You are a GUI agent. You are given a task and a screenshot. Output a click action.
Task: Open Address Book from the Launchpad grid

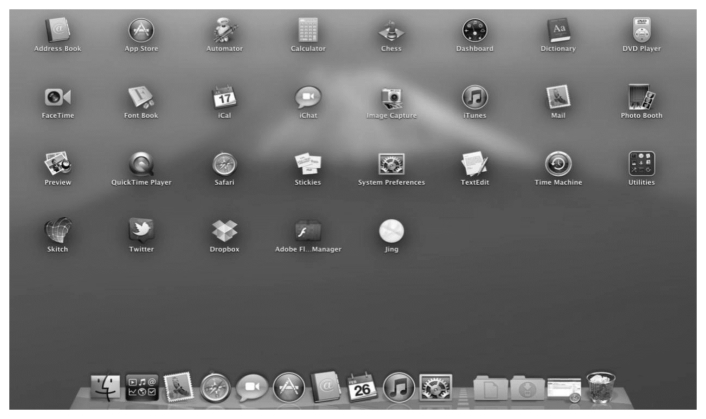58,30
